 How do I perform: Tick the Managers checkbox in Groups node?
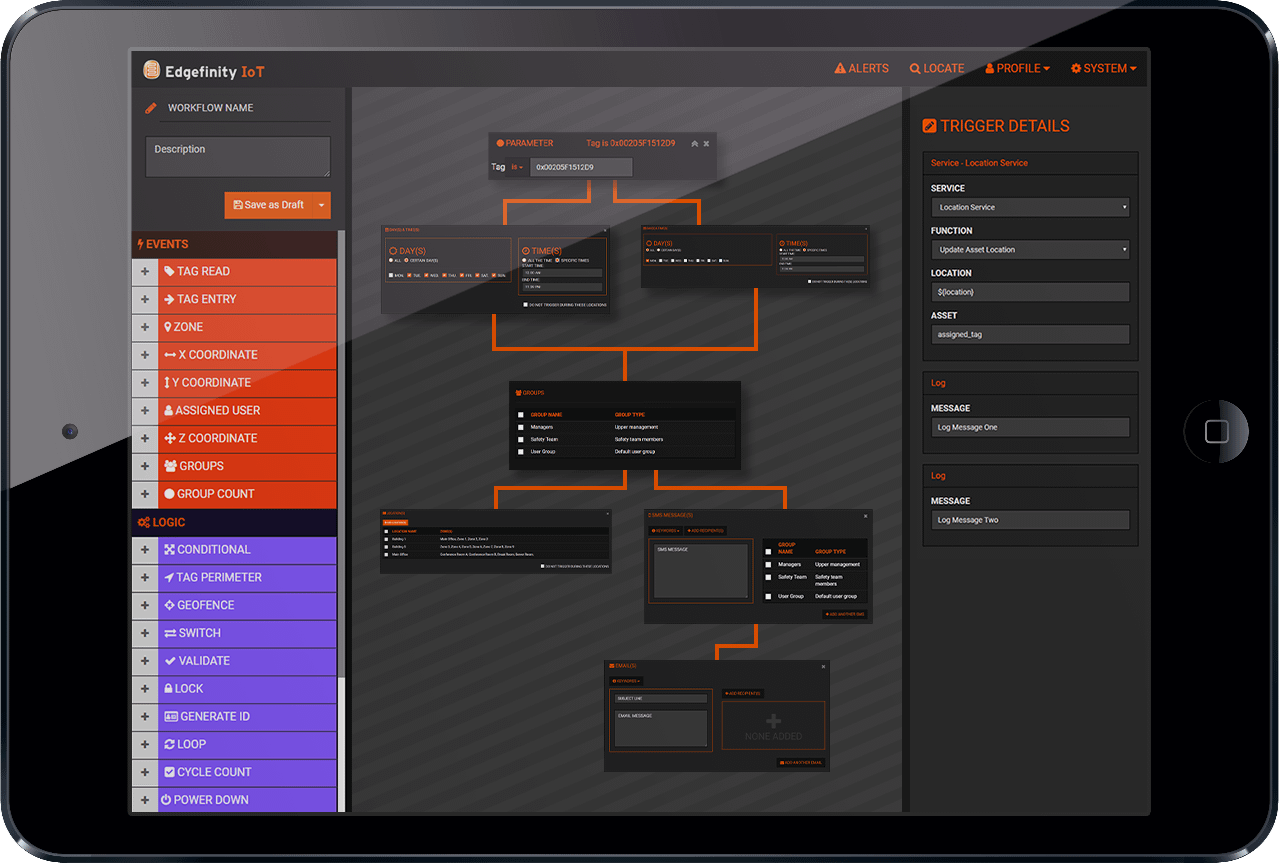coord(520,427)
